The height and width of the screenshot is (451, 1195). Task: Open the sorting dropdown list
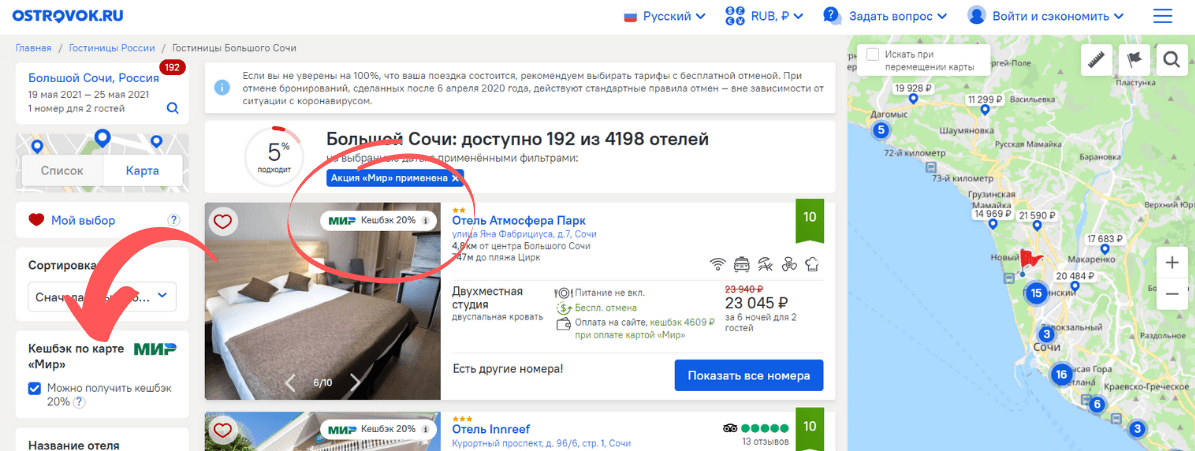(x=102, y=296)
